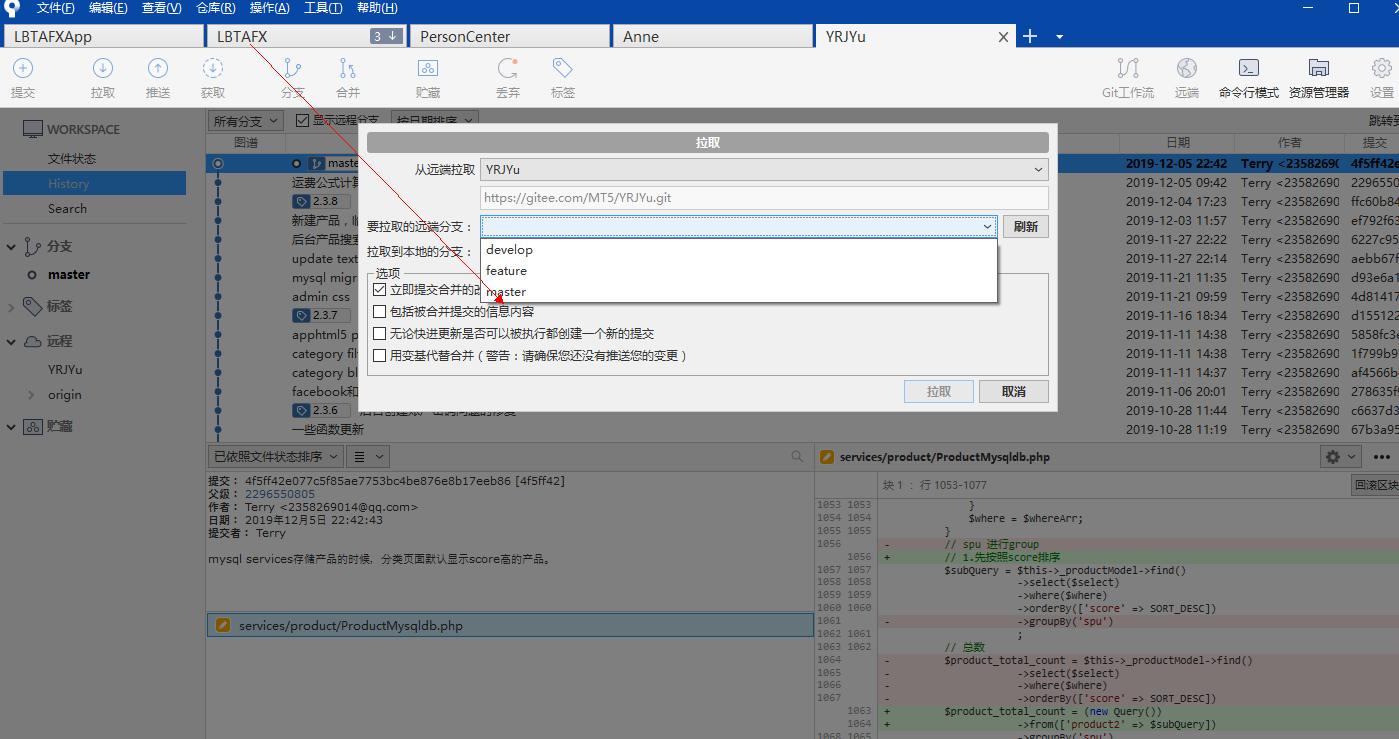The width and height of the screenshot is (1399, 739).
Task: Switch to the LBTAFX tab
Action: 306,36
